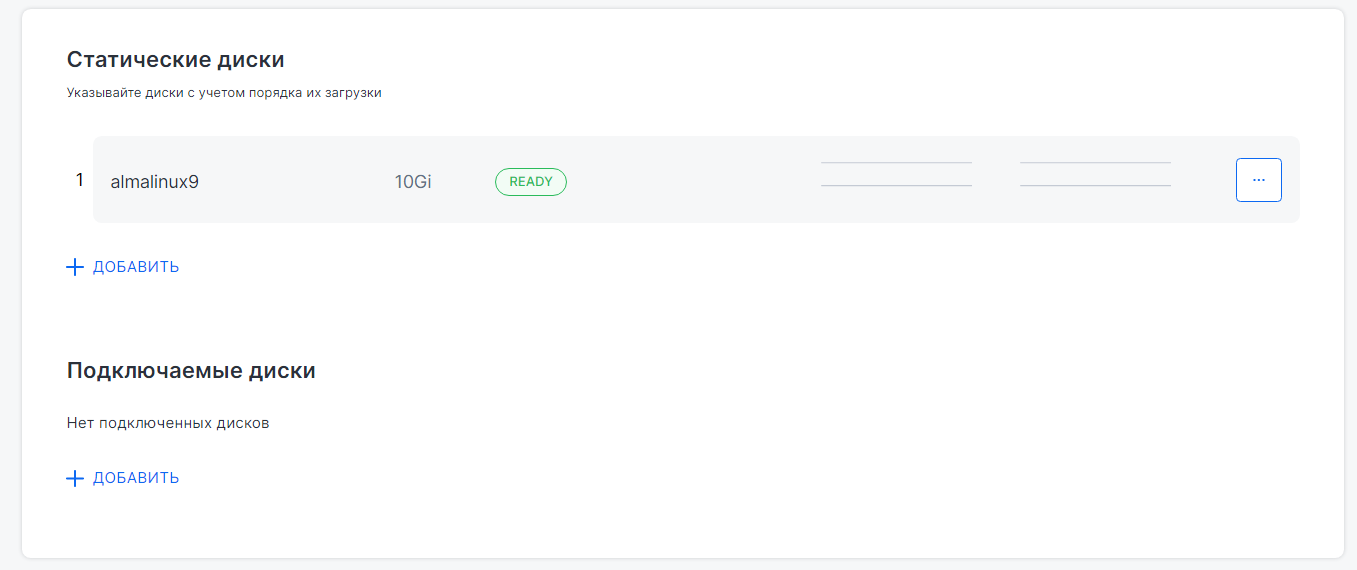Click the Нет подключенных дисков message
This screenshot has width=1357, height=570.
point(168,423)
